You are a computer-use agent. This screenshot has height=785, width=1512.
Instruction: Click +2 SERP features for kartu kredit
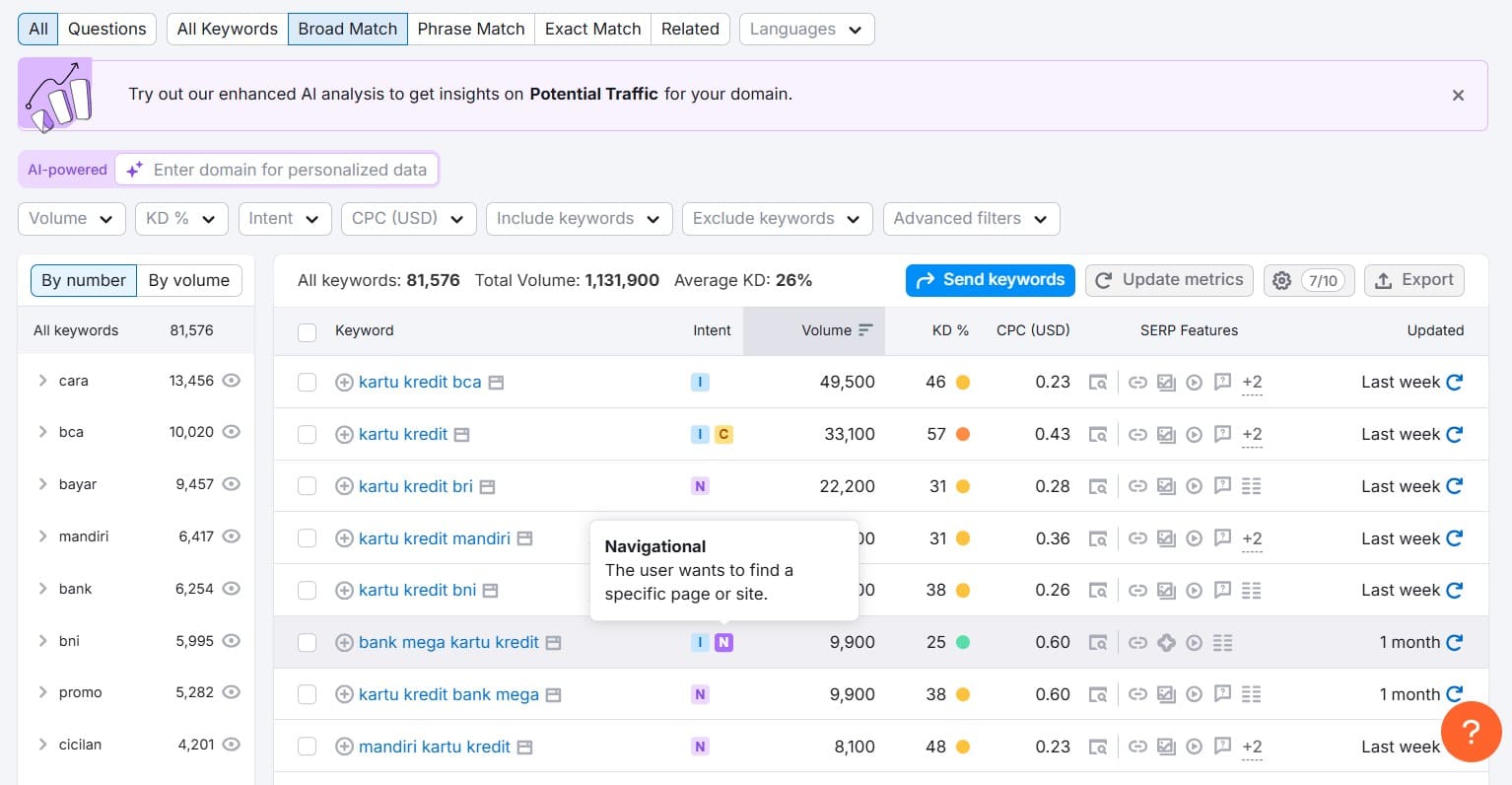[x=1252, y=435]
